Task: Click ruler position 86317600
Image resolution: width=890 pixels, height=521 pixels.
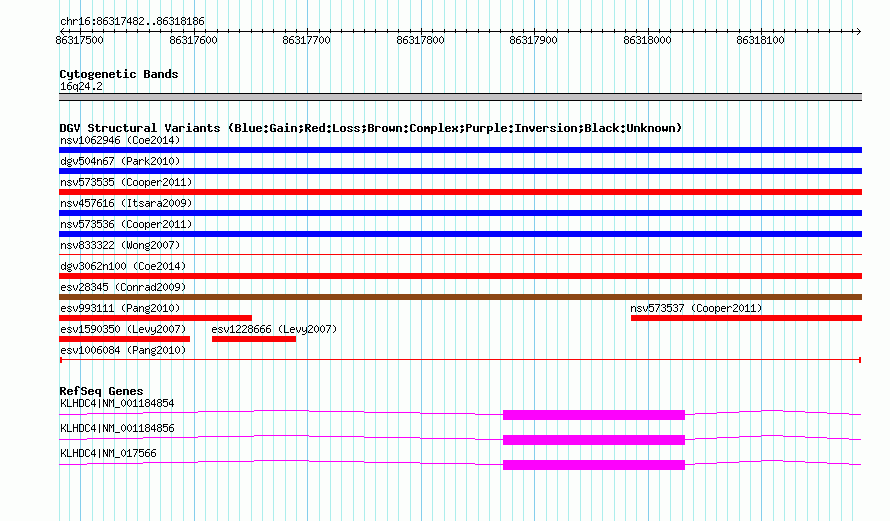Action: (194, 40)
